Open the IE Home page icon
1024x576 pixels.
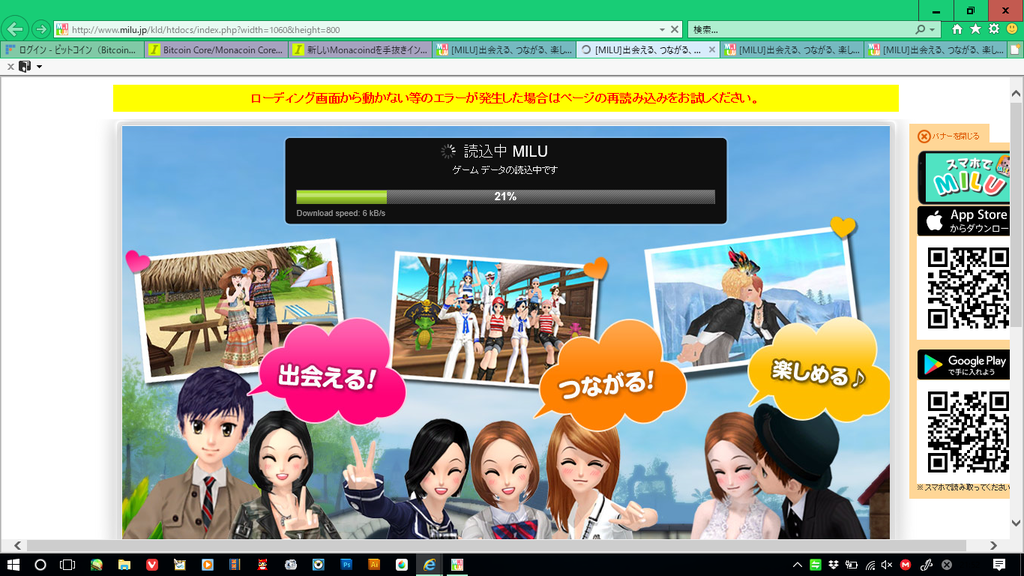pos(957,29)
